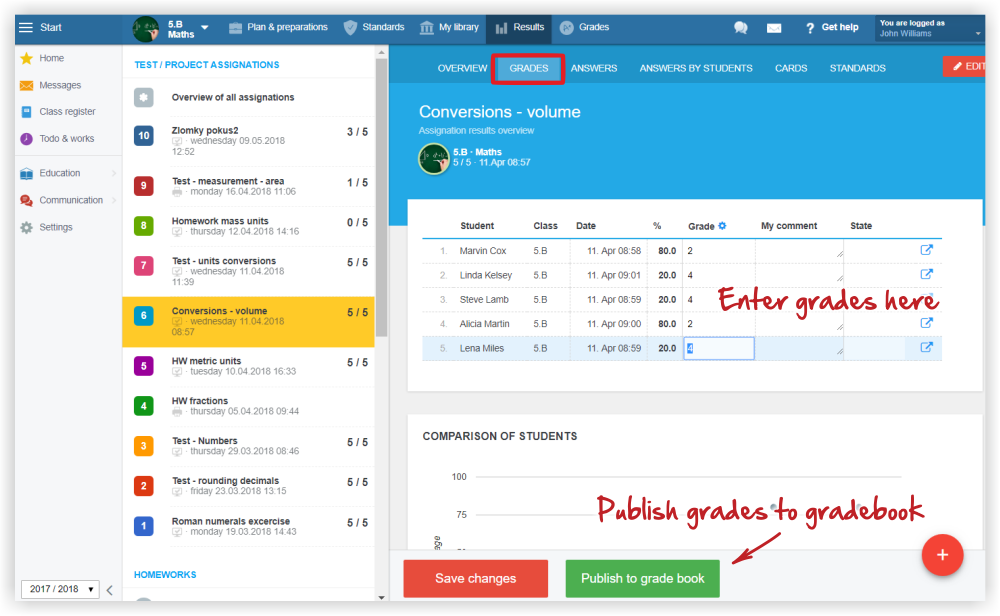This screenshot has width=1000, height=616.
Task: Go to Grades in top bar
Action: [x=584, y=27]
